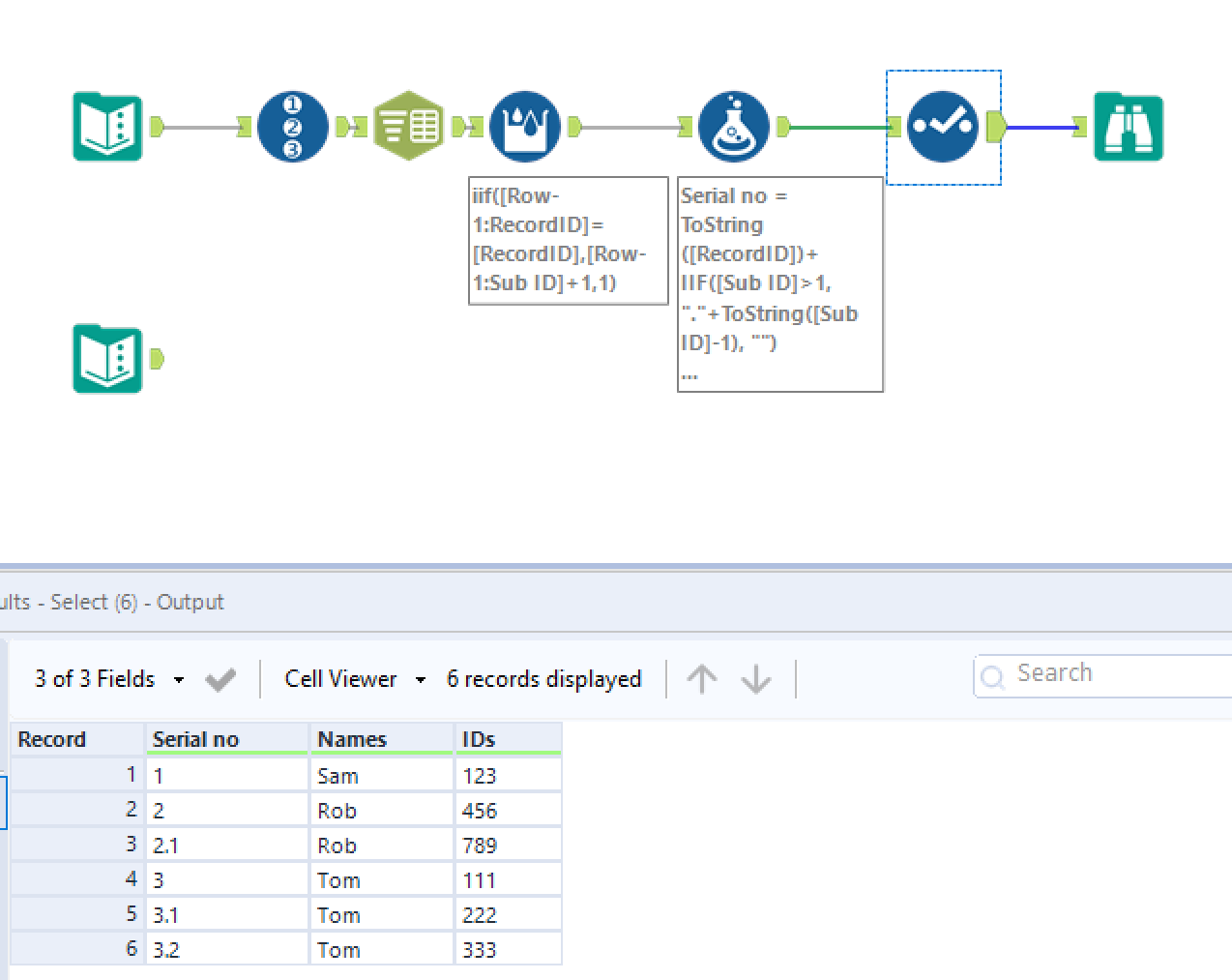
Task: Click the RecordID tool's output anchor
Action: click(x=339, y=126)
